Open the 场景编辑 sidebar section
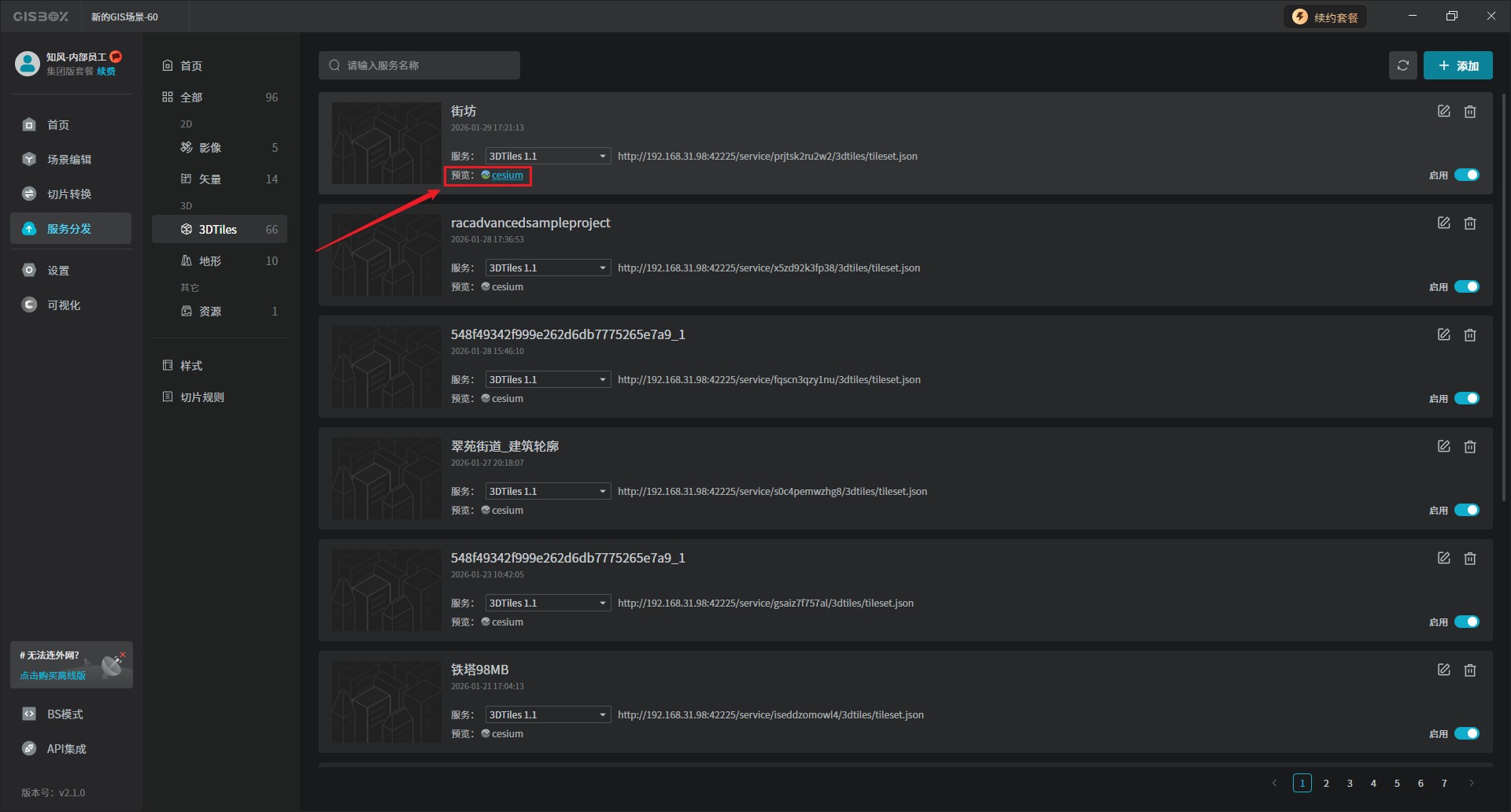Image resolution: width=1511 pixels, height=812 pixels. (x=69, y=160)
